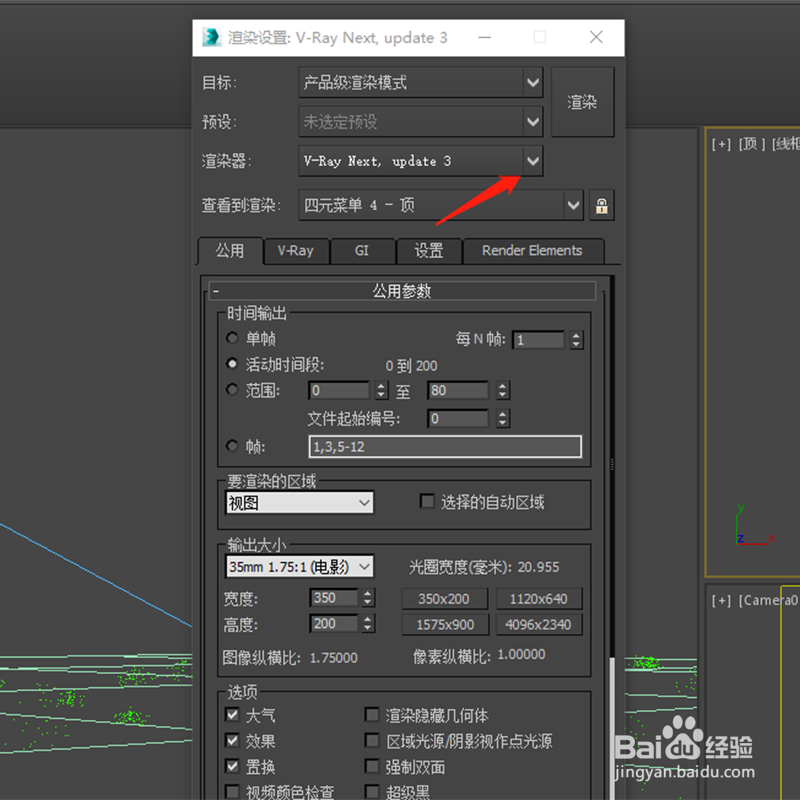800x800 pixels.
Task: Click the width (宽度) spinner
Action: point(368,597)
